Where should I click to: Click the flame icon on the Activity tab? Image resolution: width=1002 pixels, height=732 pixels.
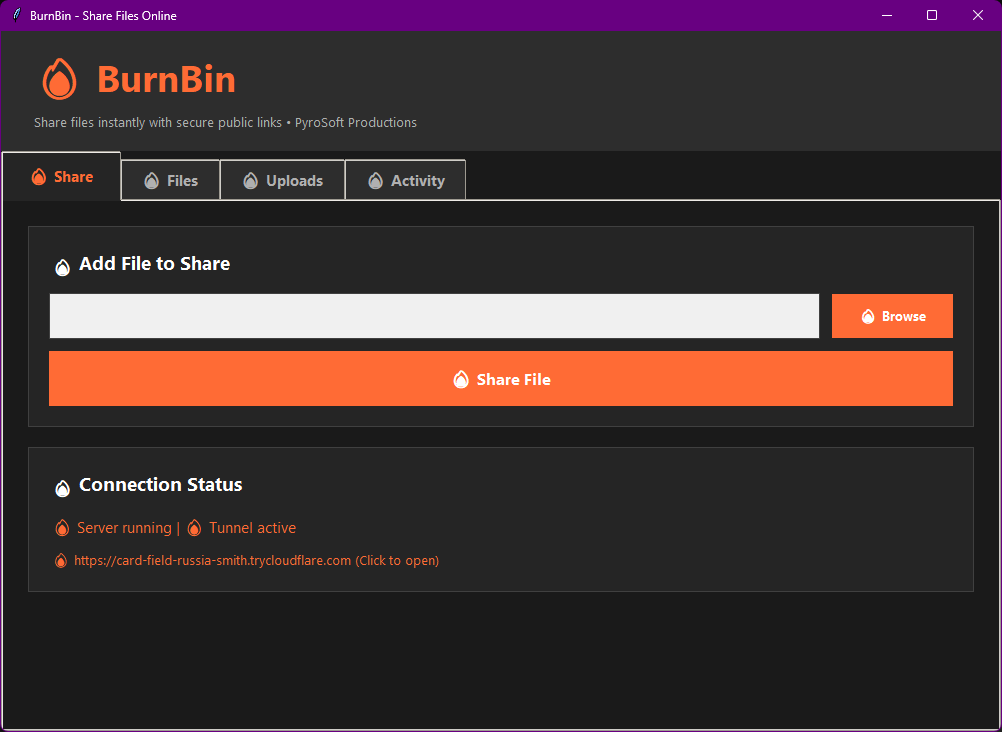(x=376, y=181)
